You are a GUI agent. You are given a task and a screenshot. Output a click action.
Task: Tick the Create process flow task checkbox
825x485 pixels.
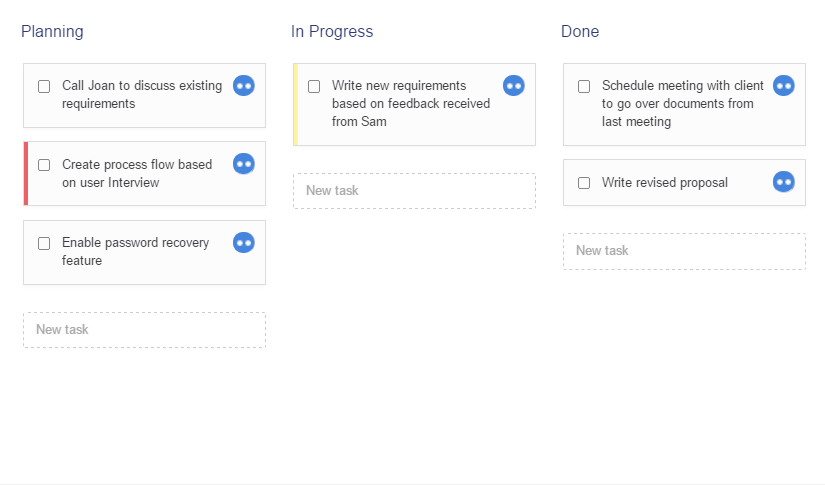click(44, 165)
